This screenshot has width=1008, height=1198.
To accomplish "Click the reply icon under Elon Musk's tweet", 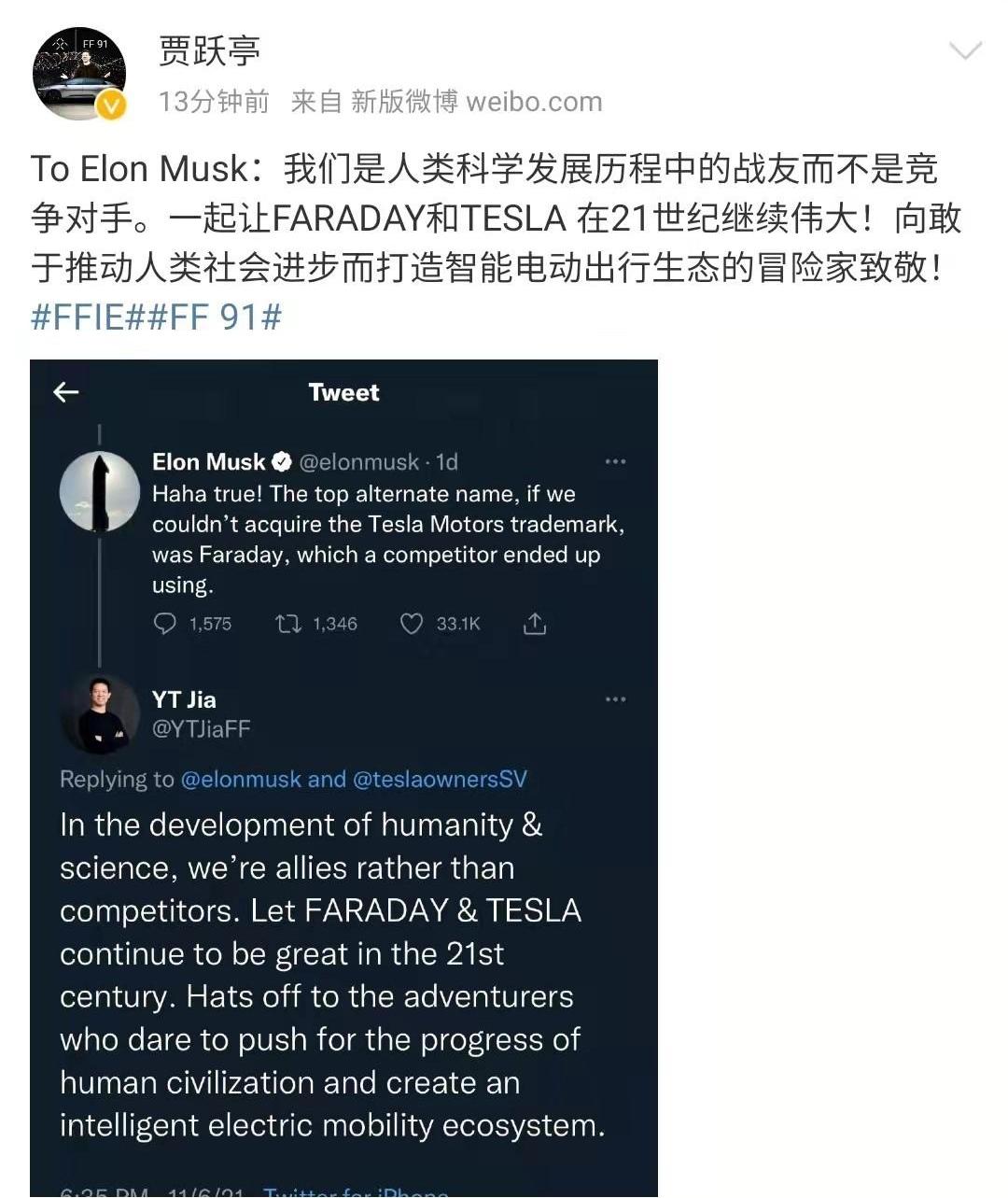I will [x=168, y=623].
